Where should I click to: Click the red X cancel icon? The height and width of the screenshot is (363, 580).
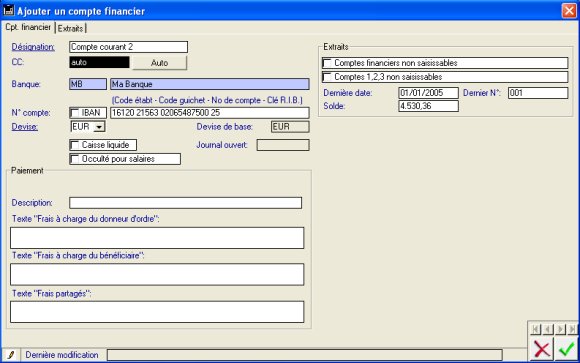(x=542, y=349)
